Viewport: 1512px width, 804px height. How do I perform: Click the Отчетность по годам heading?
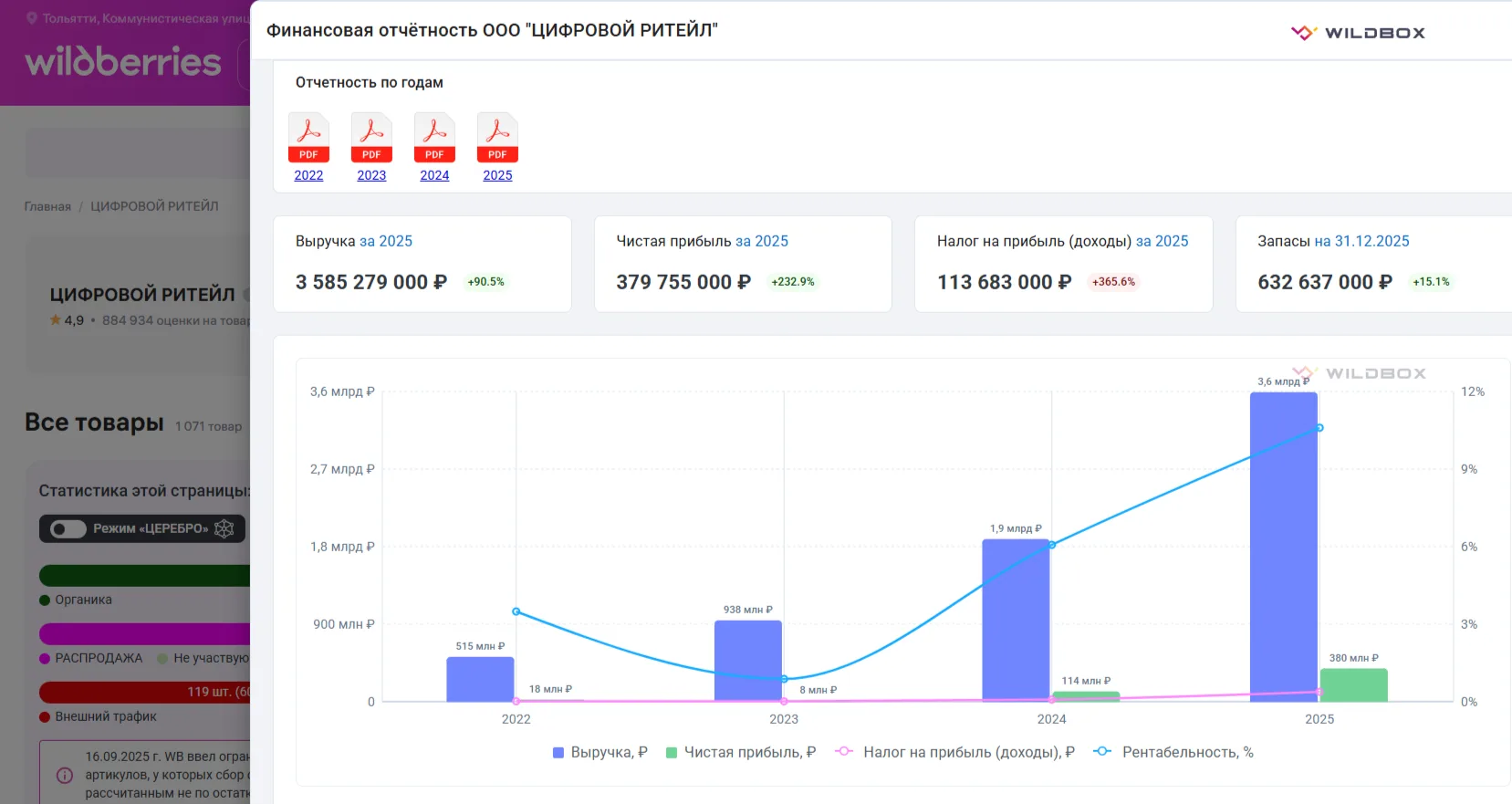click(x=370, y=82)
